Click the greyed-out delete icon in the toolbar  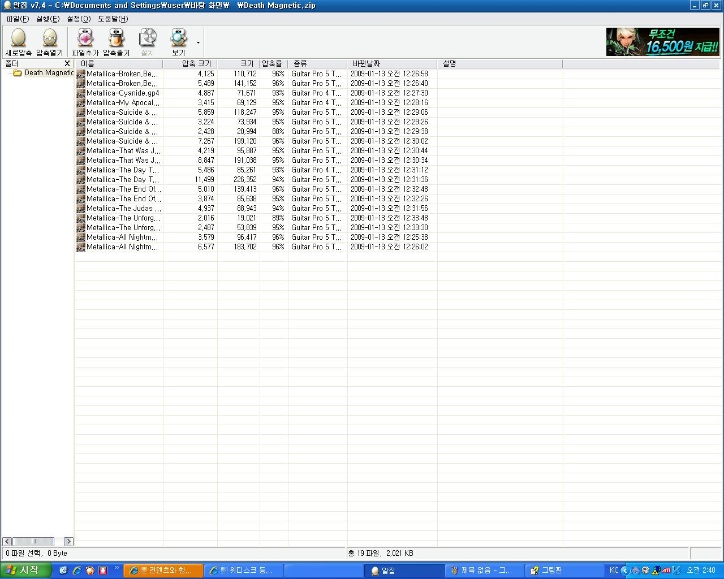pos(147,38)
